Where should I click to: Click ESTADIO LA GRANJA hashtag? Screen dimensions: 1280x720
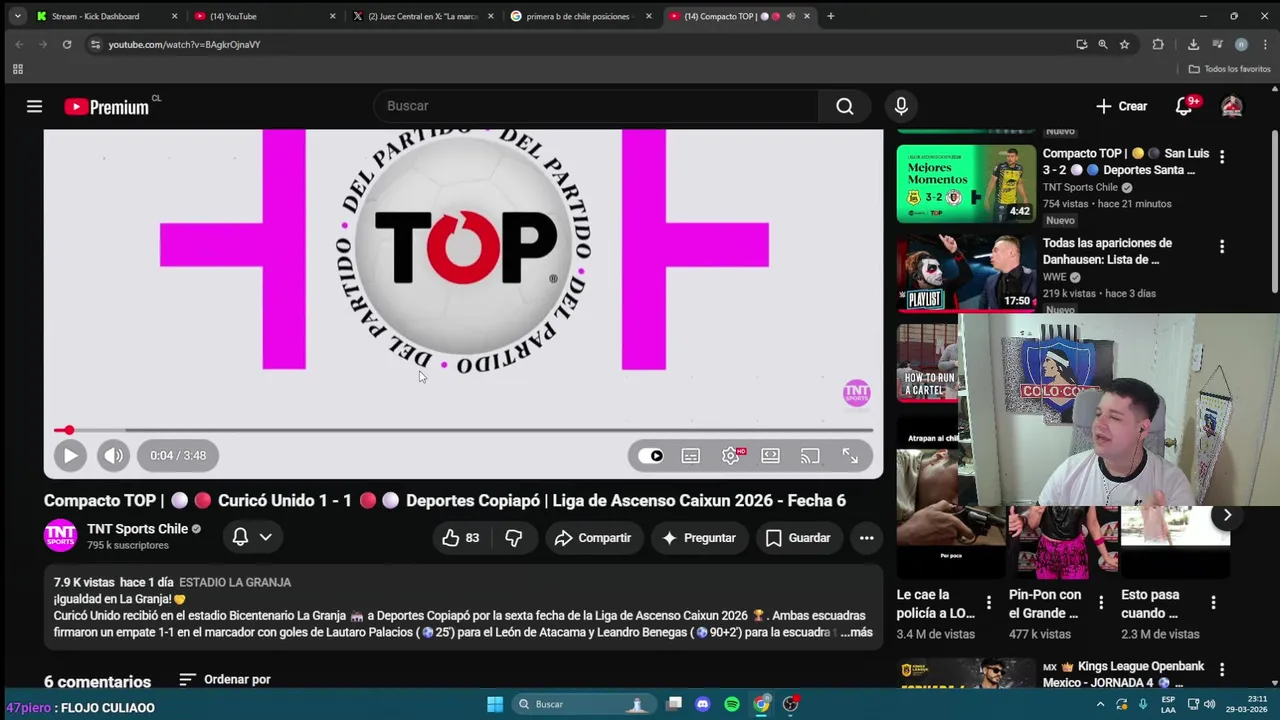coord(235,582)
